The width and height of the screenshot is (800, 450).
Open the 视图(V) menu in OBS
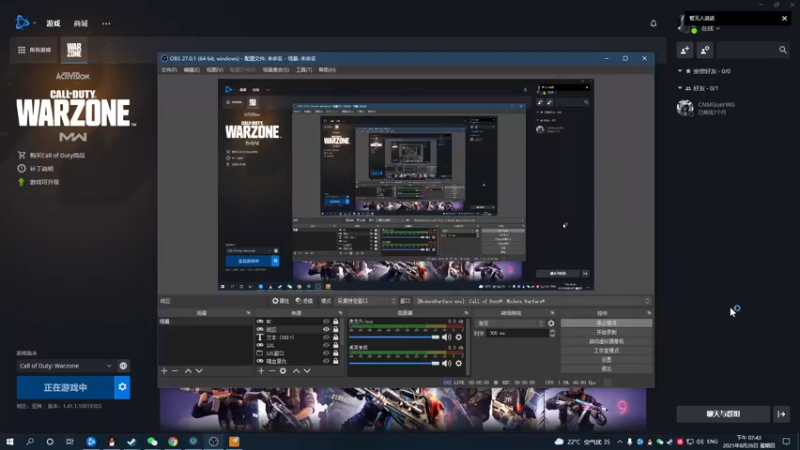(215, 70)
